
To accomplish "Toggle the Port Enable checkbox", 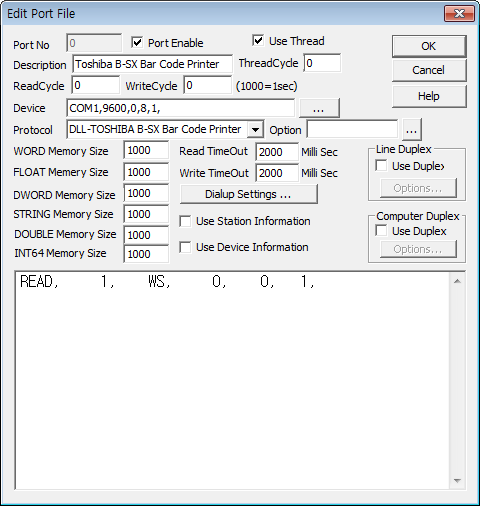I will coord(137,43).
